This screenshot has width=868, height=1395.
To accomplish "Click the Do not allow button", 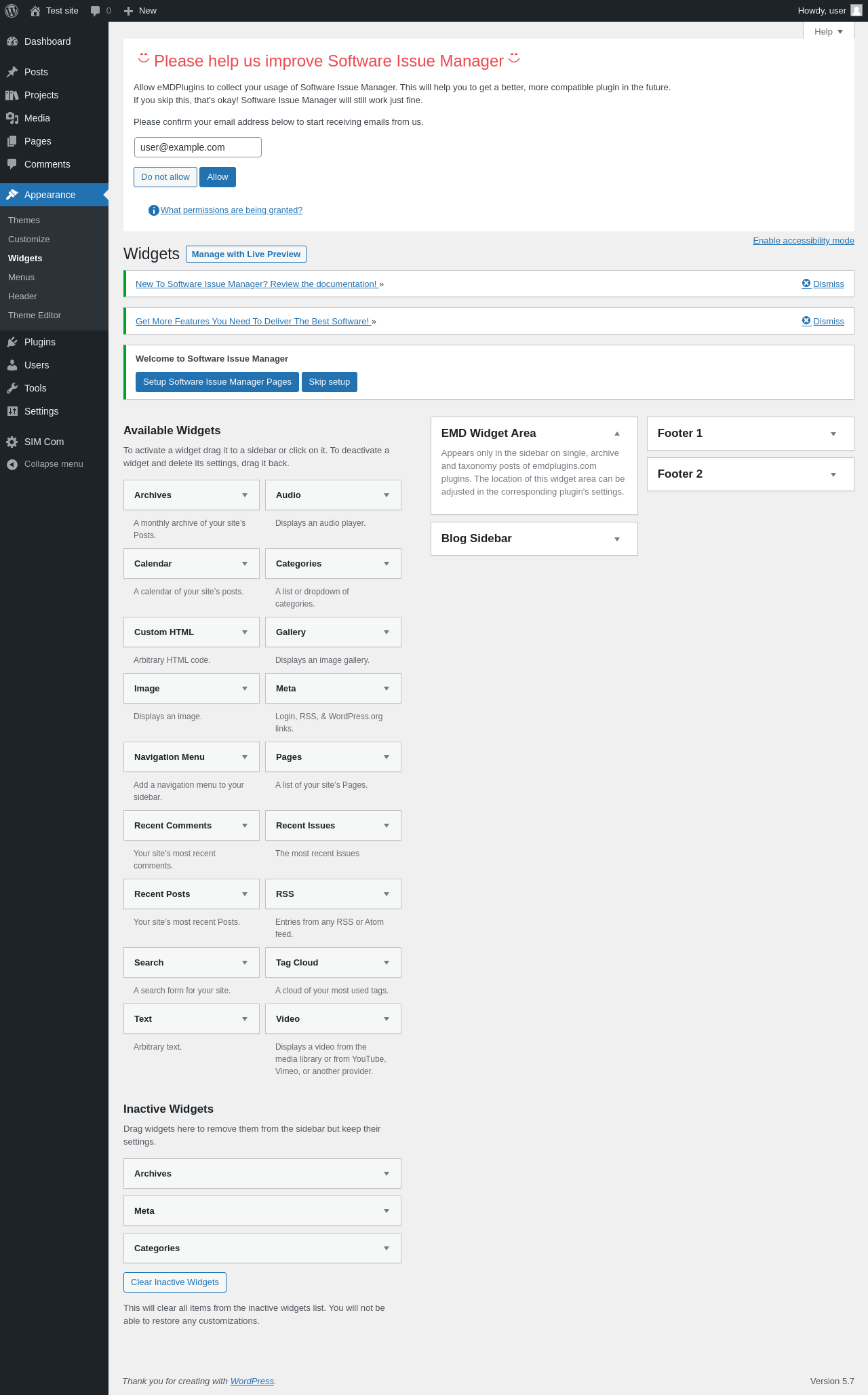I will click(165, 177).
